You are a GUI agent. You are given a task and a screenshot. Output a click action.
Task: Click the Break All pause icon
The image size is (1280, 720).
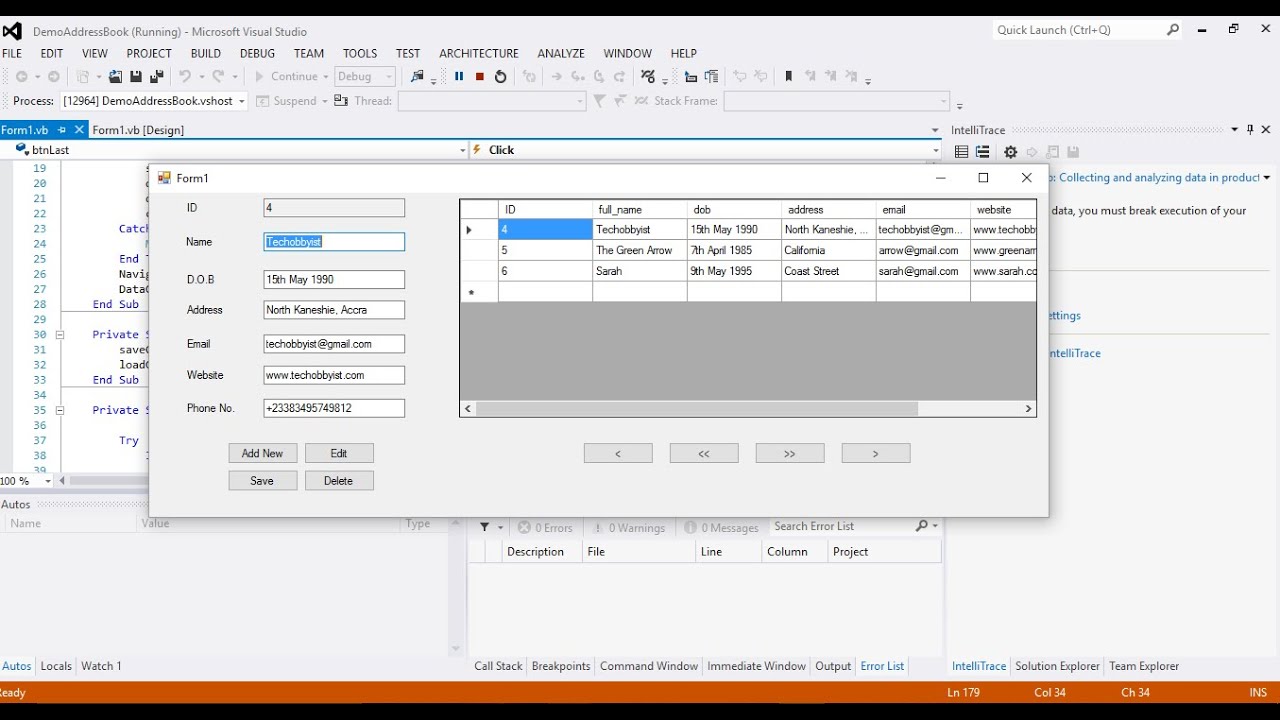tap(459, 77)
